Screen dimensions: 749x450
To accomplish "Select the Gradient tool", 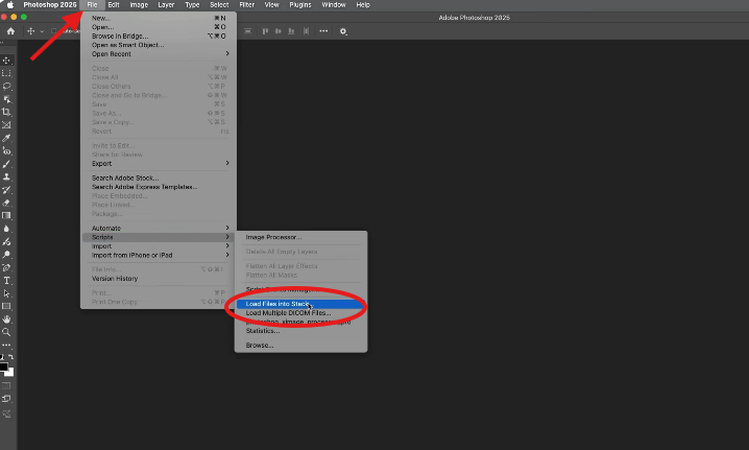I will (x=7, y=215).
